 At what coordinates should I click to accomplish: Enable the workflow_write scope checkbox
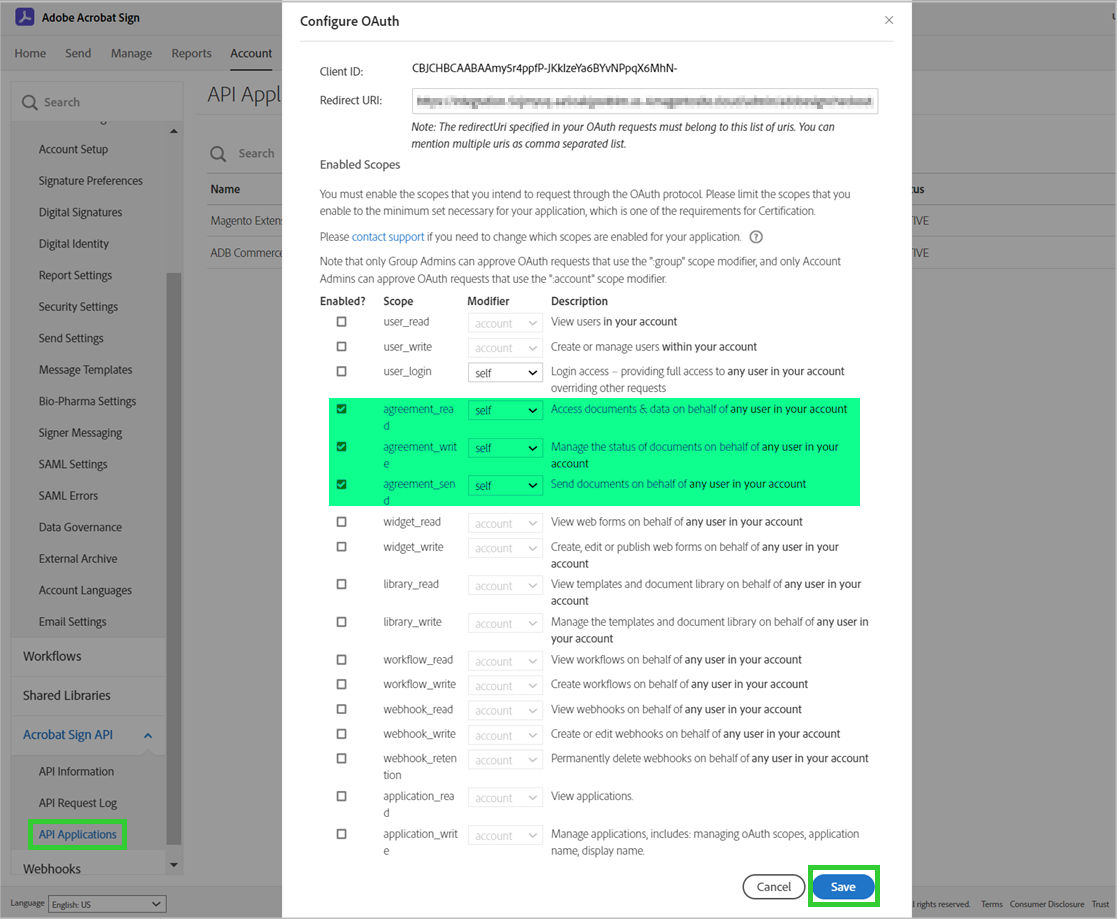pyautogui.click(x=341, y=685)
